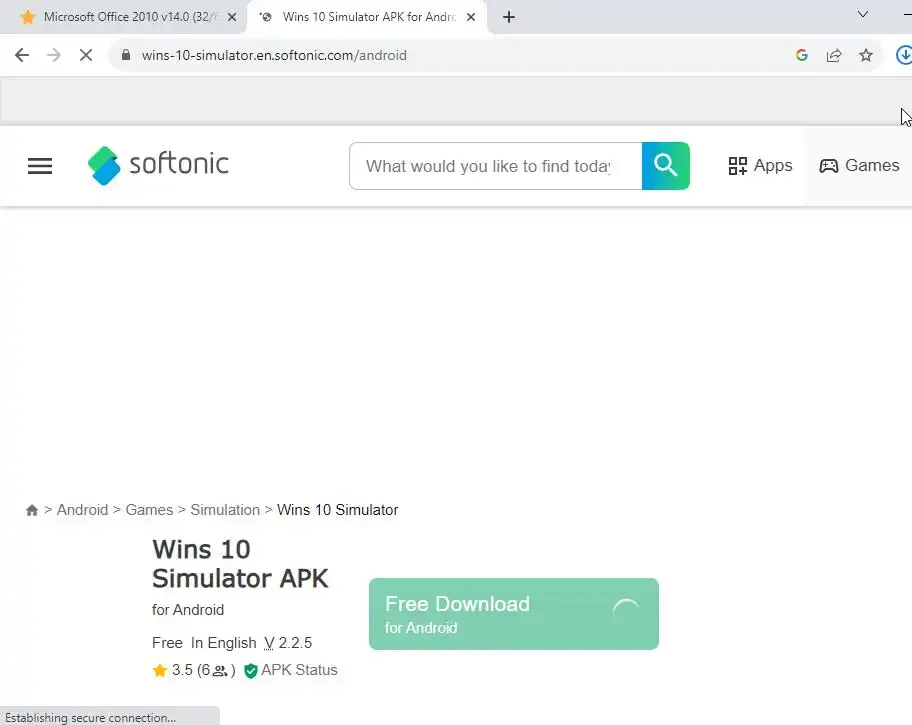
Task: Click the address bar URL
Action: click(x=274, y=55)
